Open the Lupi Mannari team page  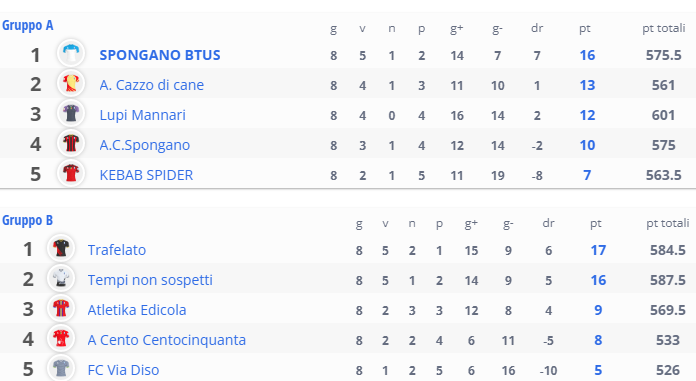pos(142,115)
